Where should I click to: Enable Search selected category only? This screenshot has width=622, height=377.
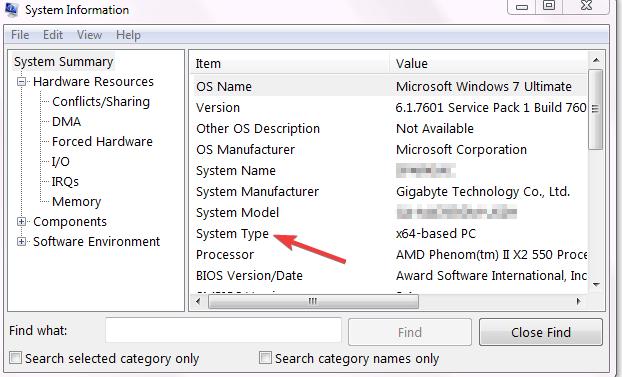point(15,358)
